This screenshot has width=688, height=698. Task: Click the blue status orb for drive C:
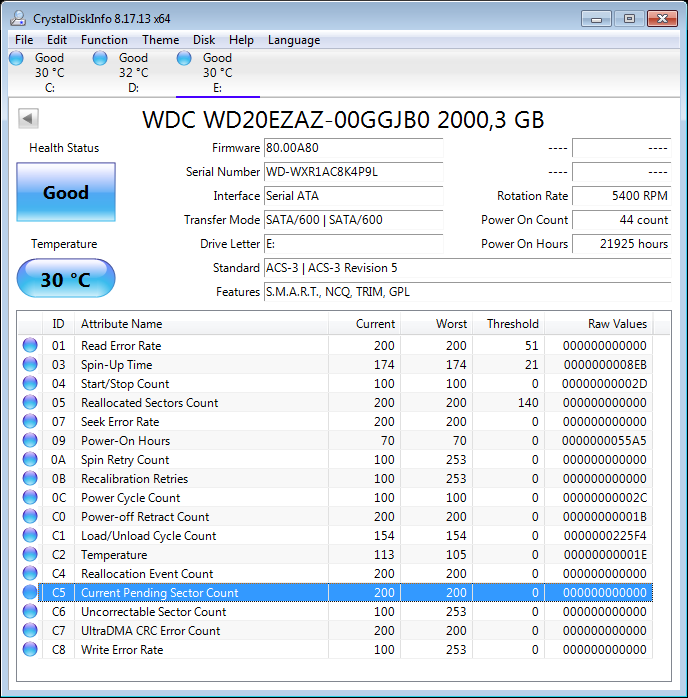(16, 58)
